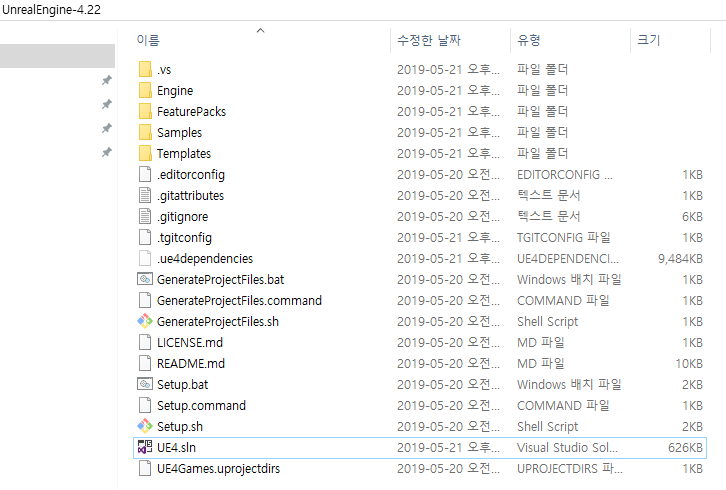Select the Engine folder name
The image size is (726, 490).
pyautogui.click(x=175, y=90)
